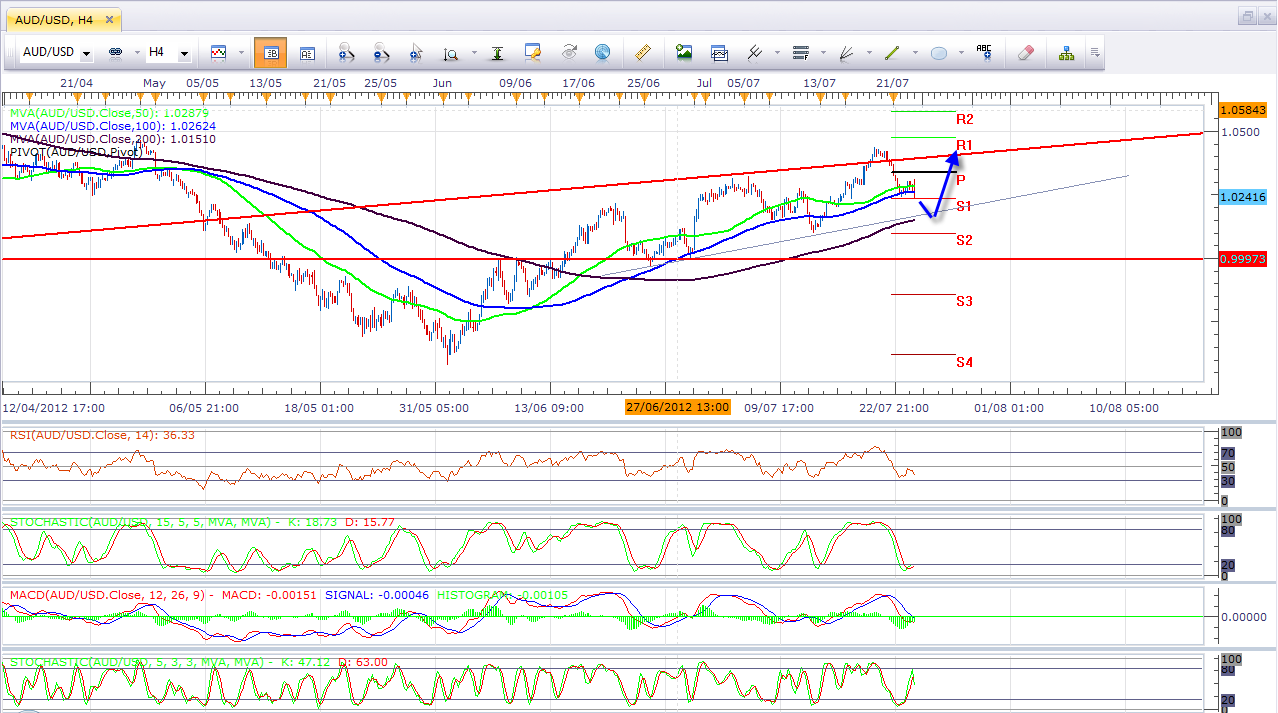Click the chart type candlestick icon

tap(218, 52)
